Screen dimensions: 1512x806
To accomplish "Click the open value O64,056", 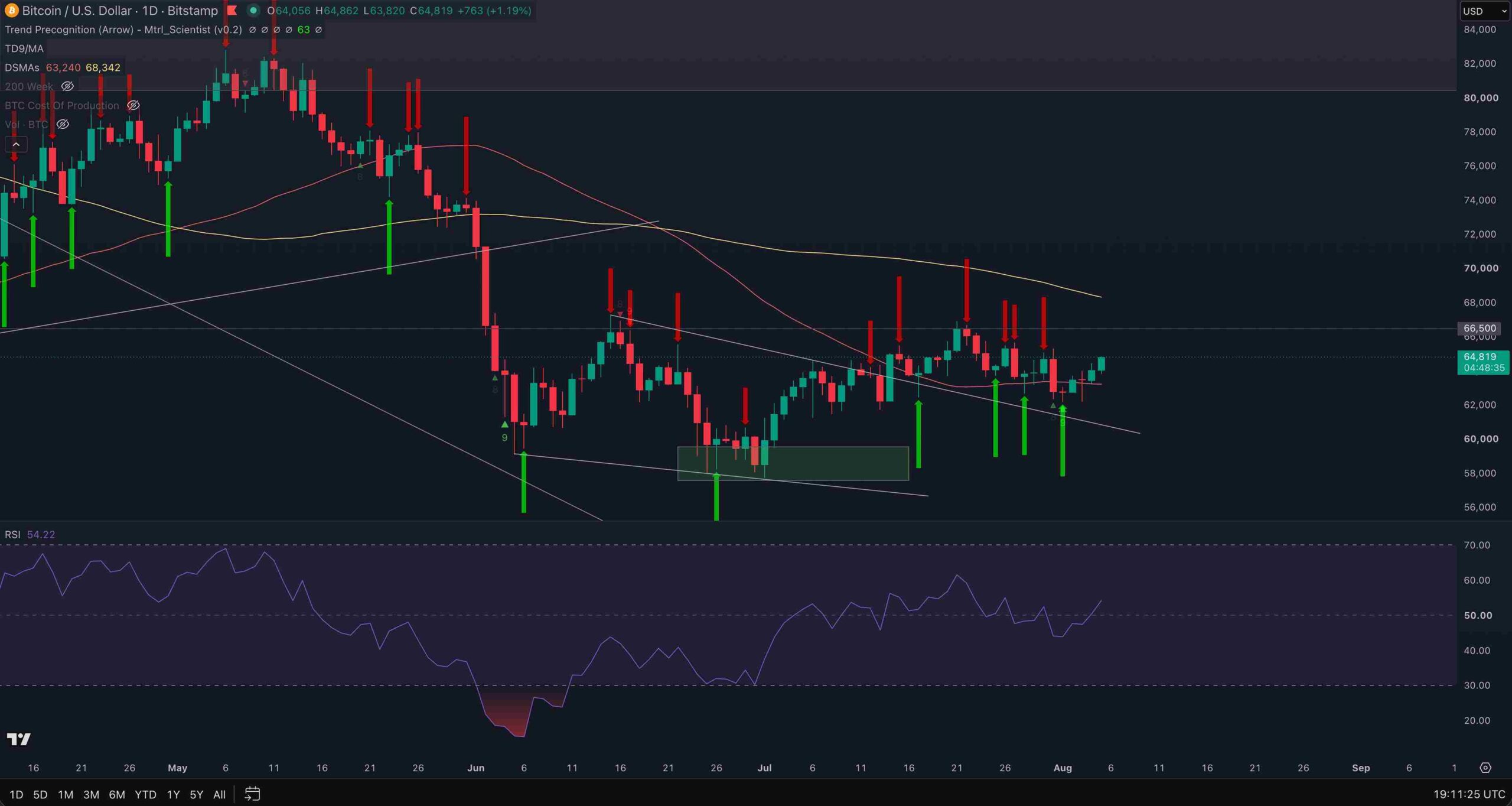I will pos(288,11).
